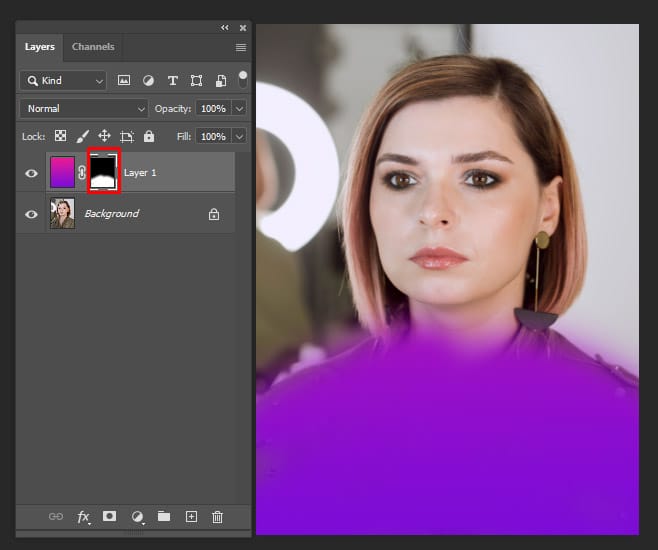The width and height of the screenshot is (658, 550).
Task: Open the layer style fx menu
Action: click(83, 517)
